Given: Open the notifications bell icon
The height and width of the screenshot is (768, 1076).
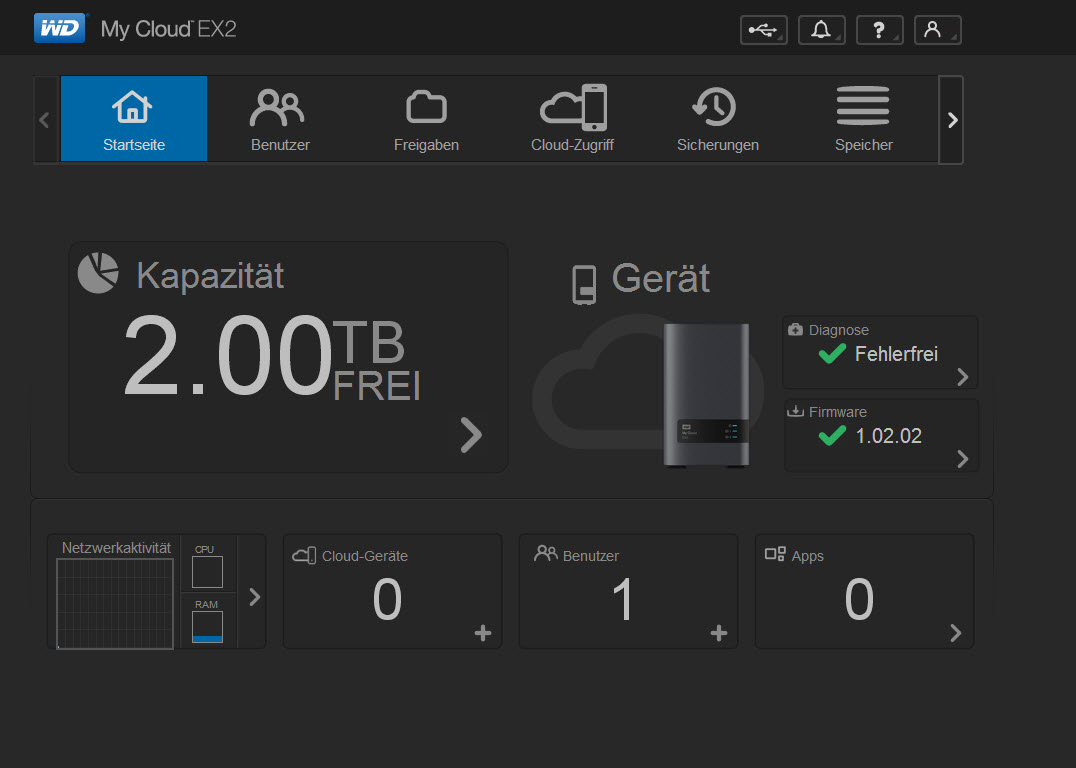Looking at the screenshot, I should coord(821,30).
